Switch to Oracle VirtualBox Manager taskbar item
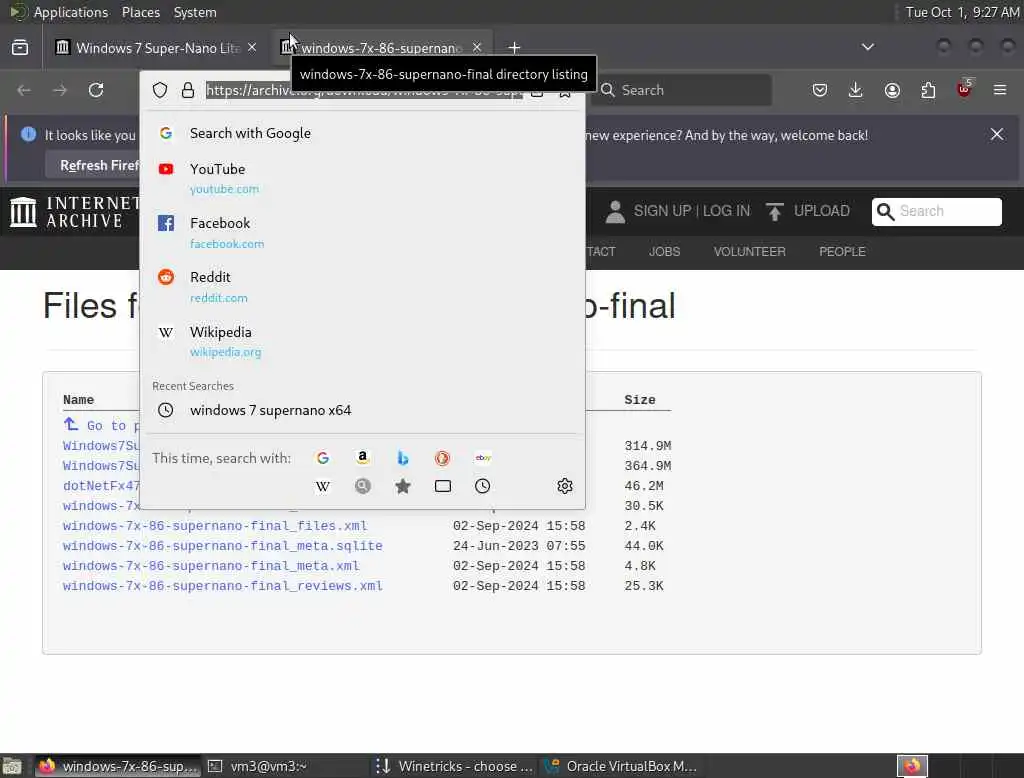1024x778 pixels. pyautogui.click(x=622, y=766)
